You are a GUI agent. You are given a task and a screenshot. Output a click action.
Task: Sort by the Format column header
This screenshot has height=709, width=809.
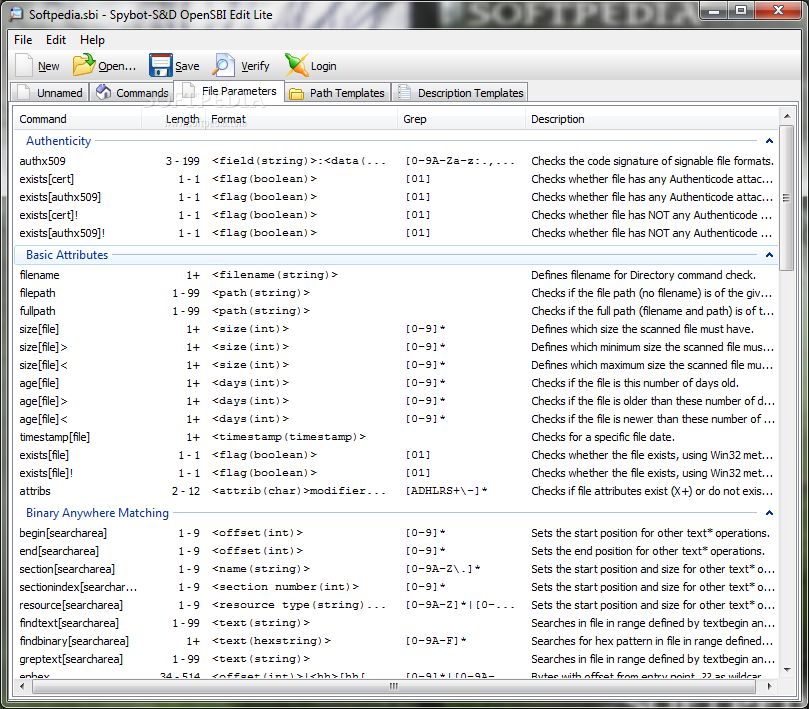point(301,119)
